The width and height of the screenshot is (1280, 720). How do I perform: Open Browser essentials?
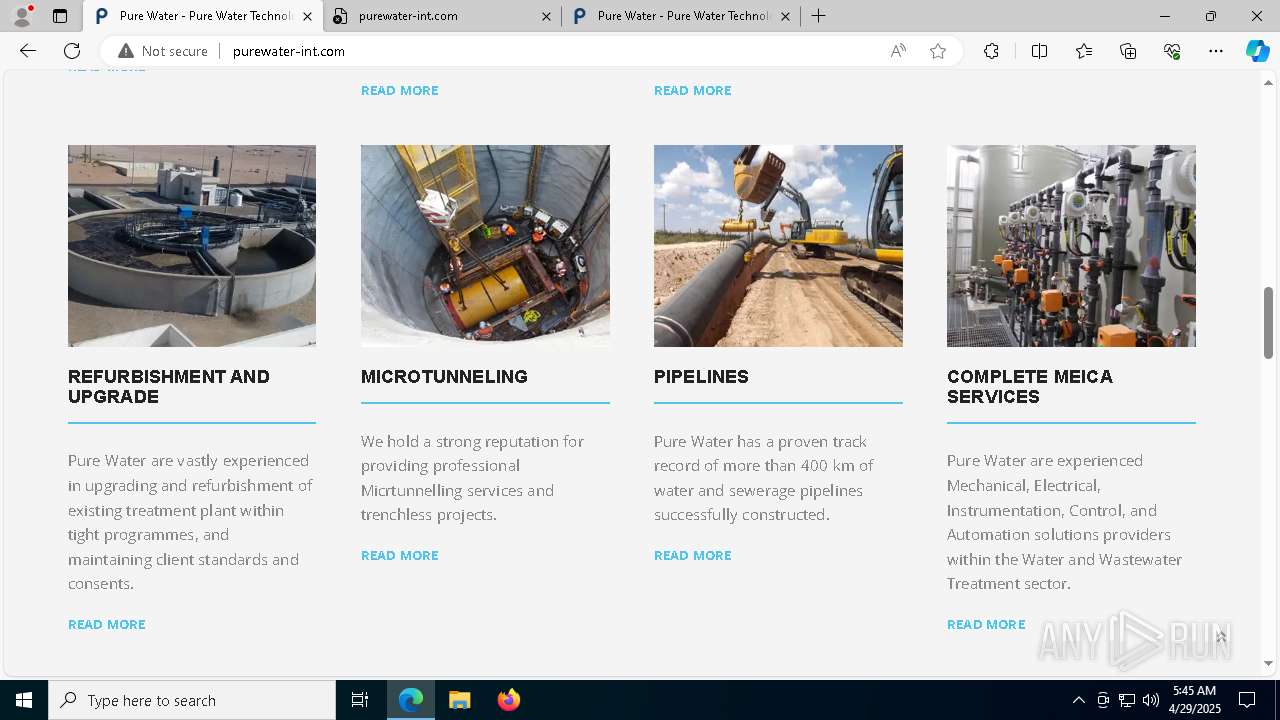point(1172,51)
